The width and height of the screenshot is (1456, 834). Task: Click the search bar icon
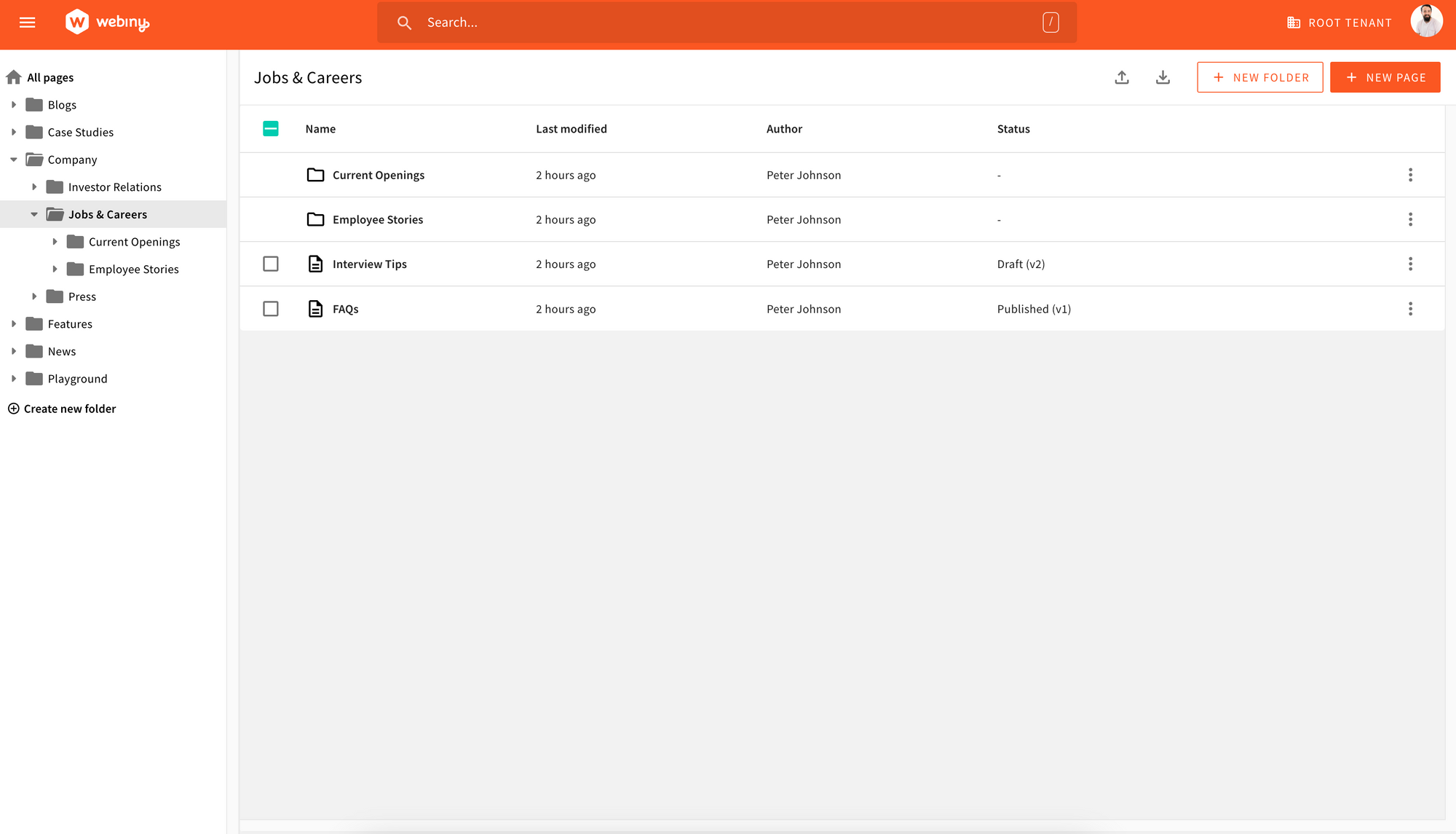(405, 22)
